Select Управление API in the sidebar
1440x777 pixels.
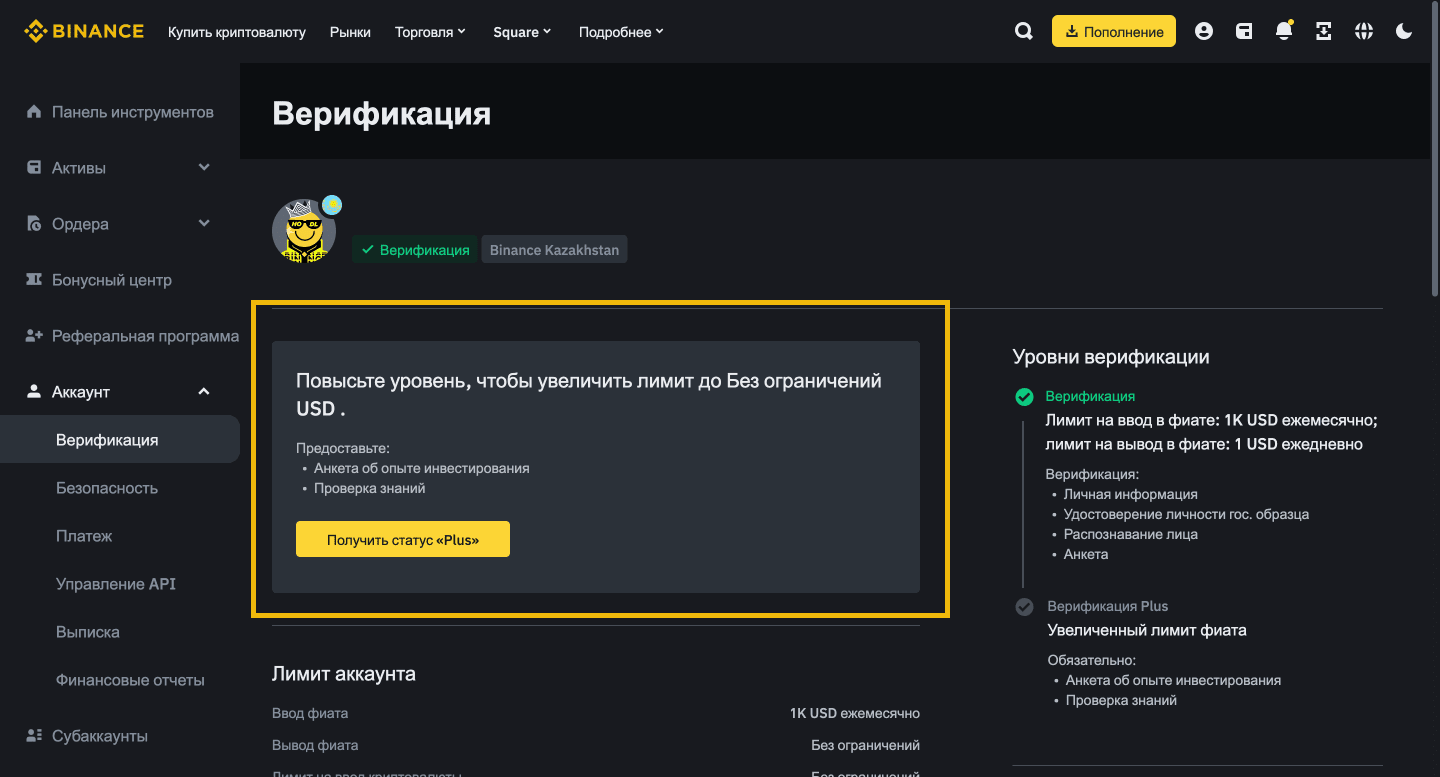point(116,584)
